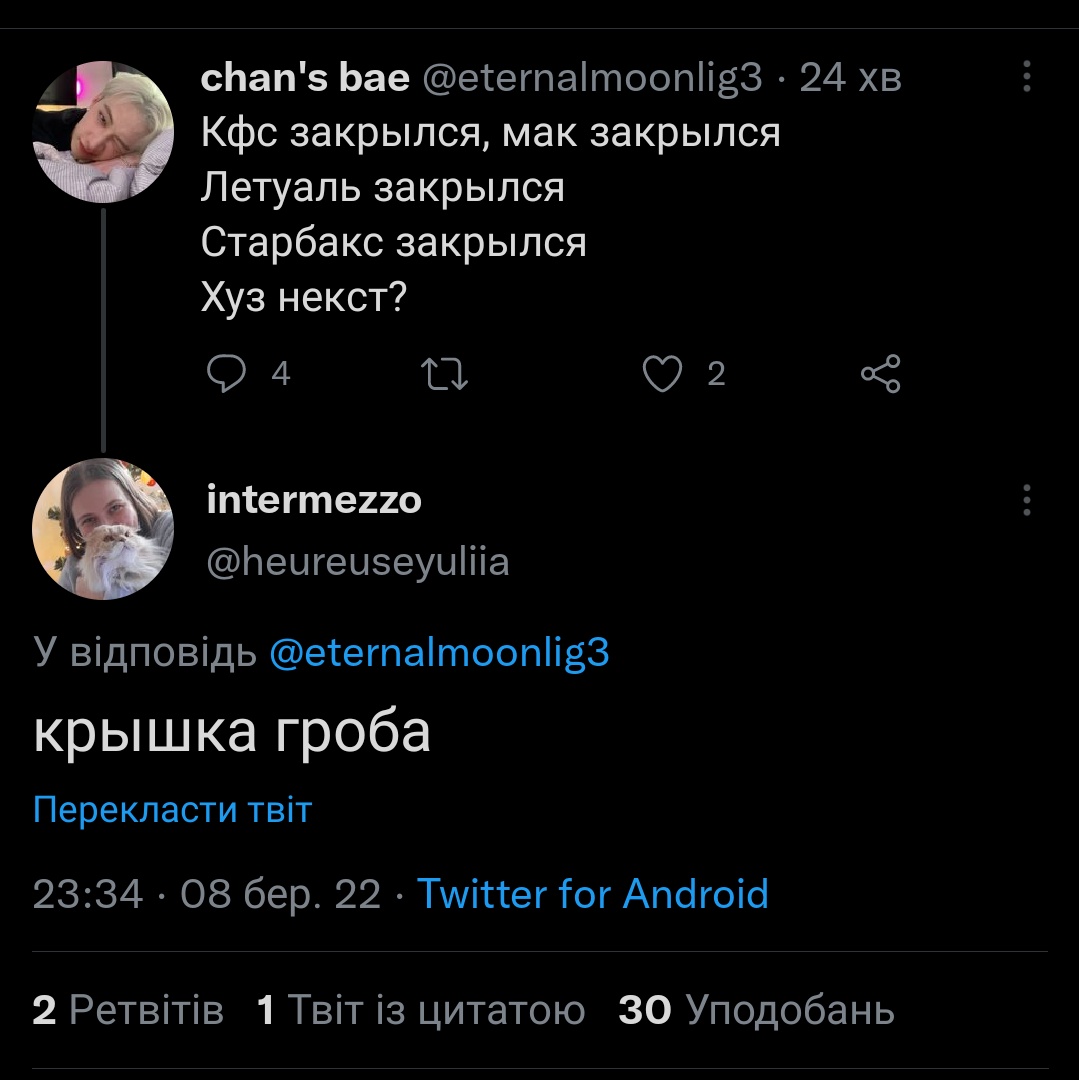Open three-dot menu on chan's bae tweet

[1027, 78]
